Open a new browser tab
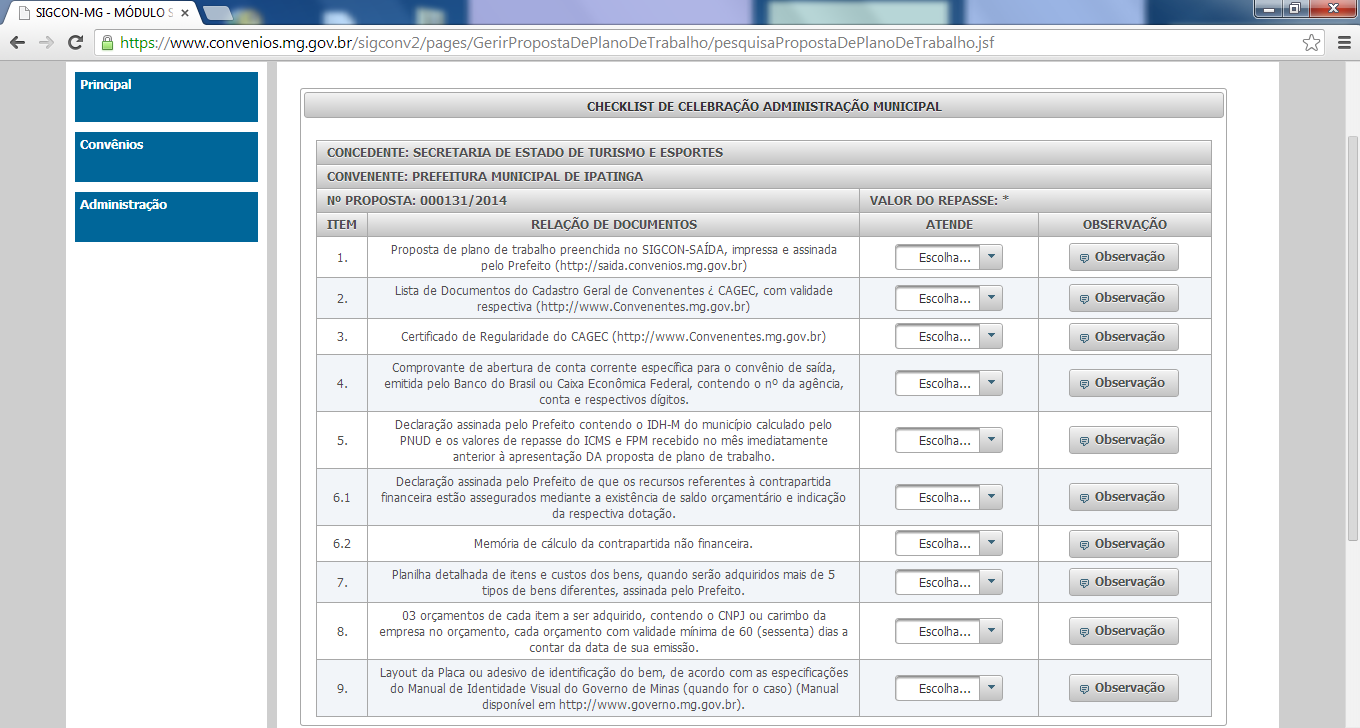The height and width of the screenshot is (728, 1360). click(217, 13)
